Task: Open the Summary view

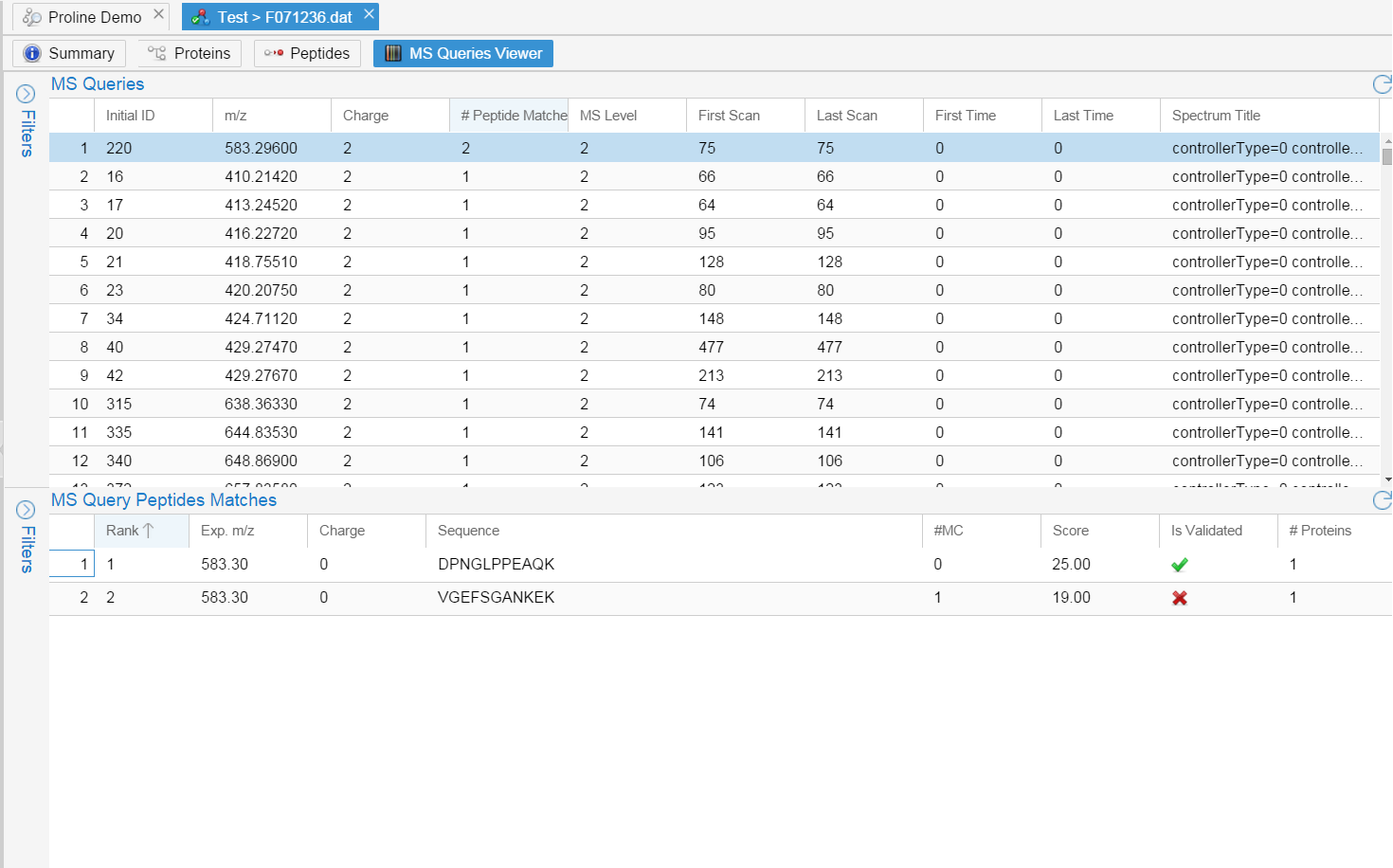Action: point(69,53)
